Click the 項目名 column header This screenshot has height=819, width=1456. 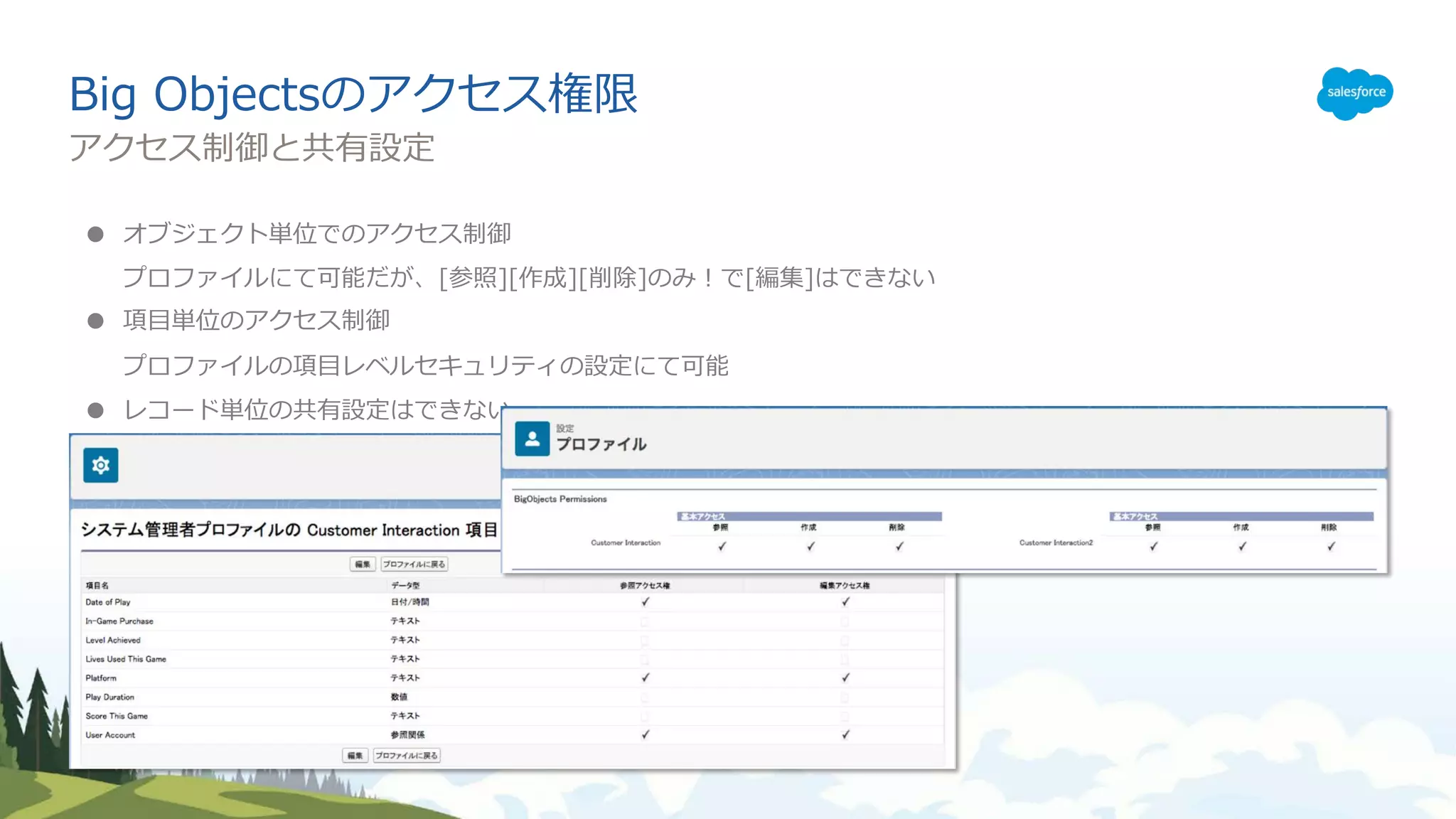pyautogui.click(x=97, y=586)
